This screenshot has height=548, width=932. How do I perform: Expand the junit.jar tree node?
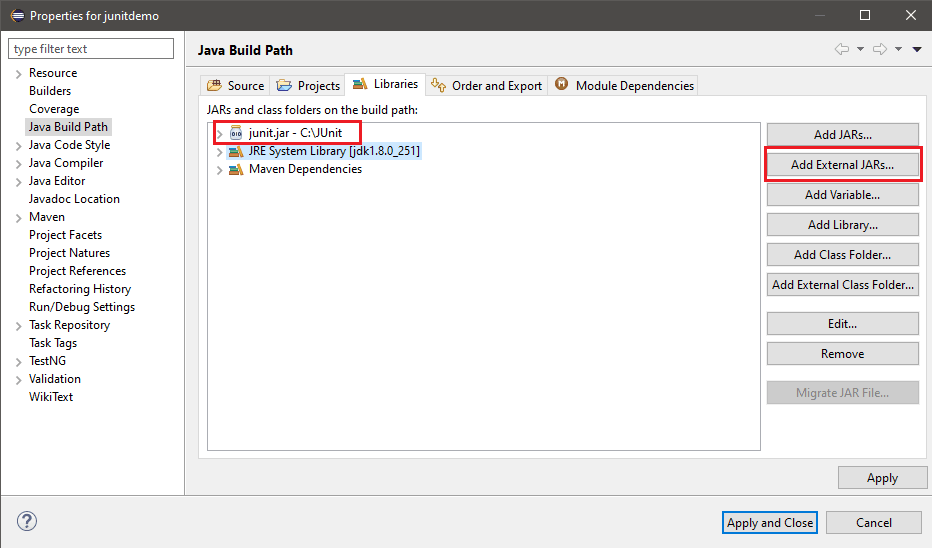pyautogui.click(x=220, y=133)
